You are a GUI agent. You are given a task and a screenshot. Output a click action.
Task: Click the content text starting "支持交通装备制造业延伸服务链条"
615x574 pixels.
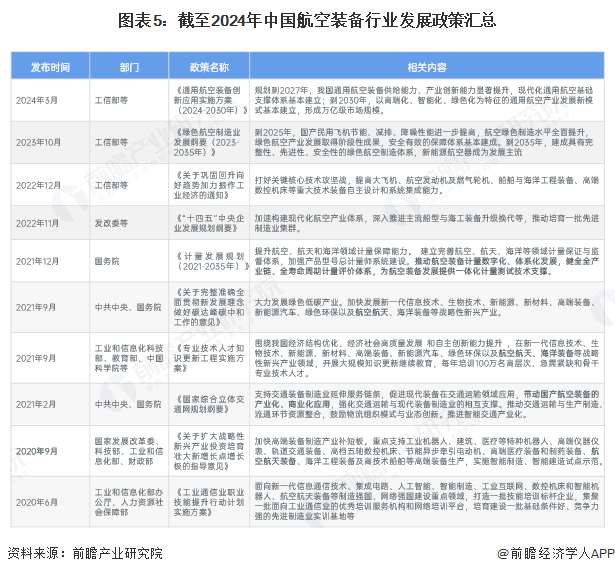point(428,404)
